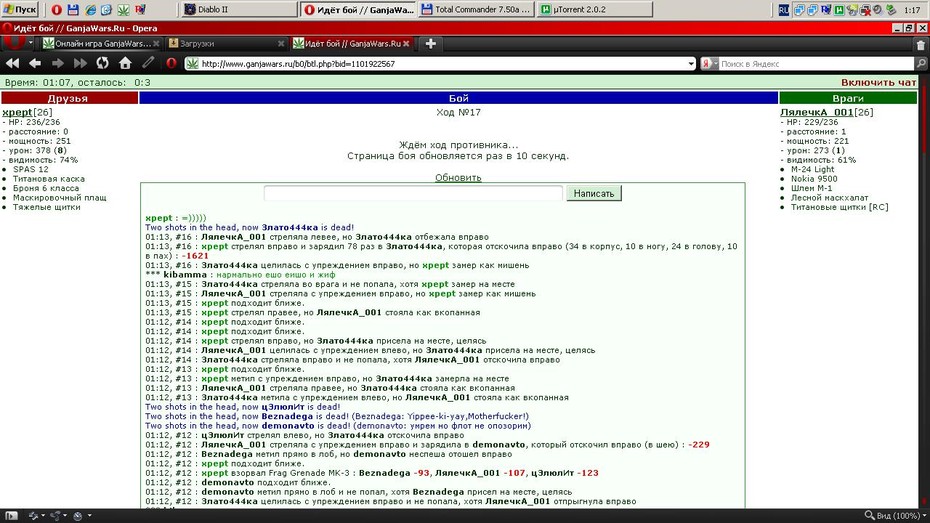Image resolution: width=930 pixels, height=523 pixels.
Task: Click in the Yandex search field
Action: tap(816, 63)
